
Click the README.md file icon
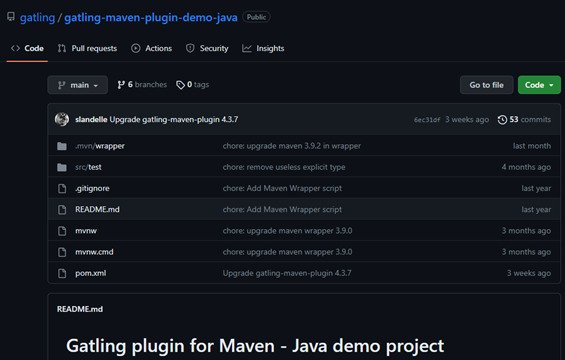(x=62, y=209)
